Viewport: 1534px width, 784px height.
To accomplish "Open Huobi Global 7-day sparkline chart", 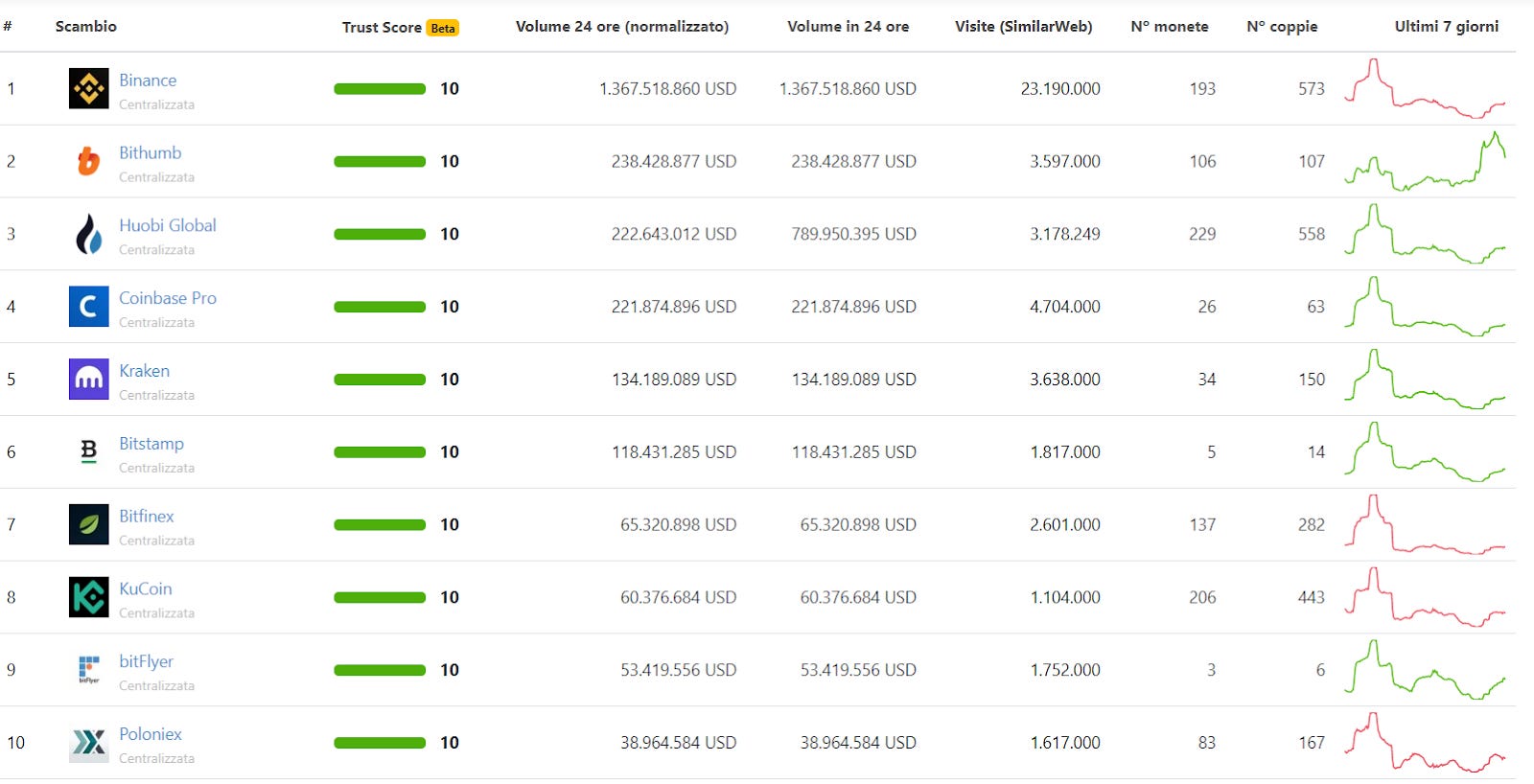I will pyautogui.click(x=1425, y=234).
